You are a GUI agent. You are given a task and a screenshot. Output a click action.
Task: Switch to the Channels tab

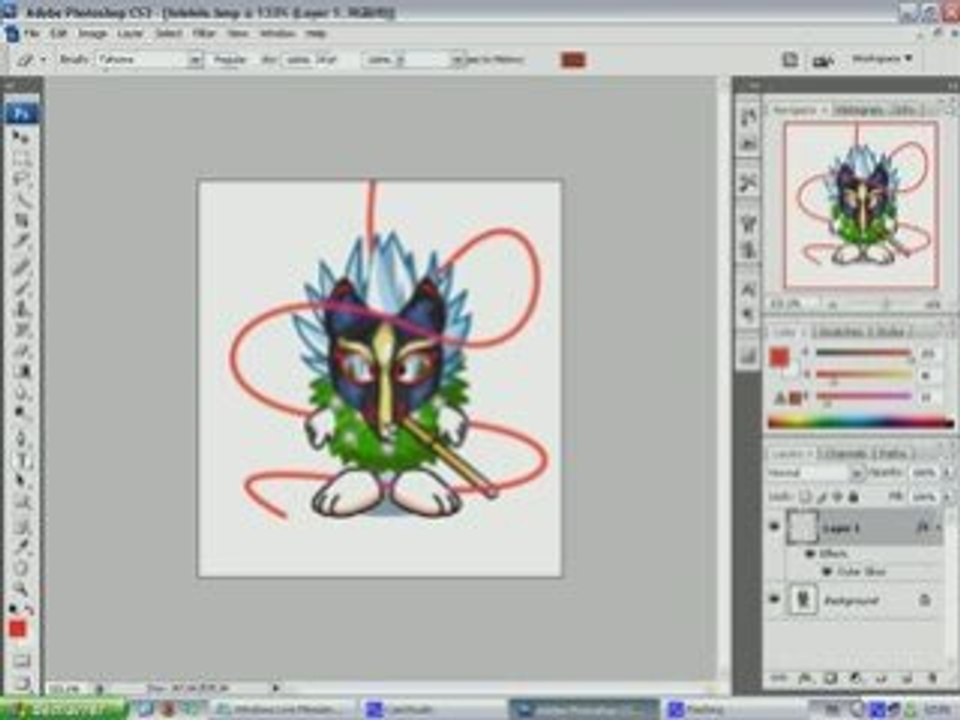tap(847, 454)
